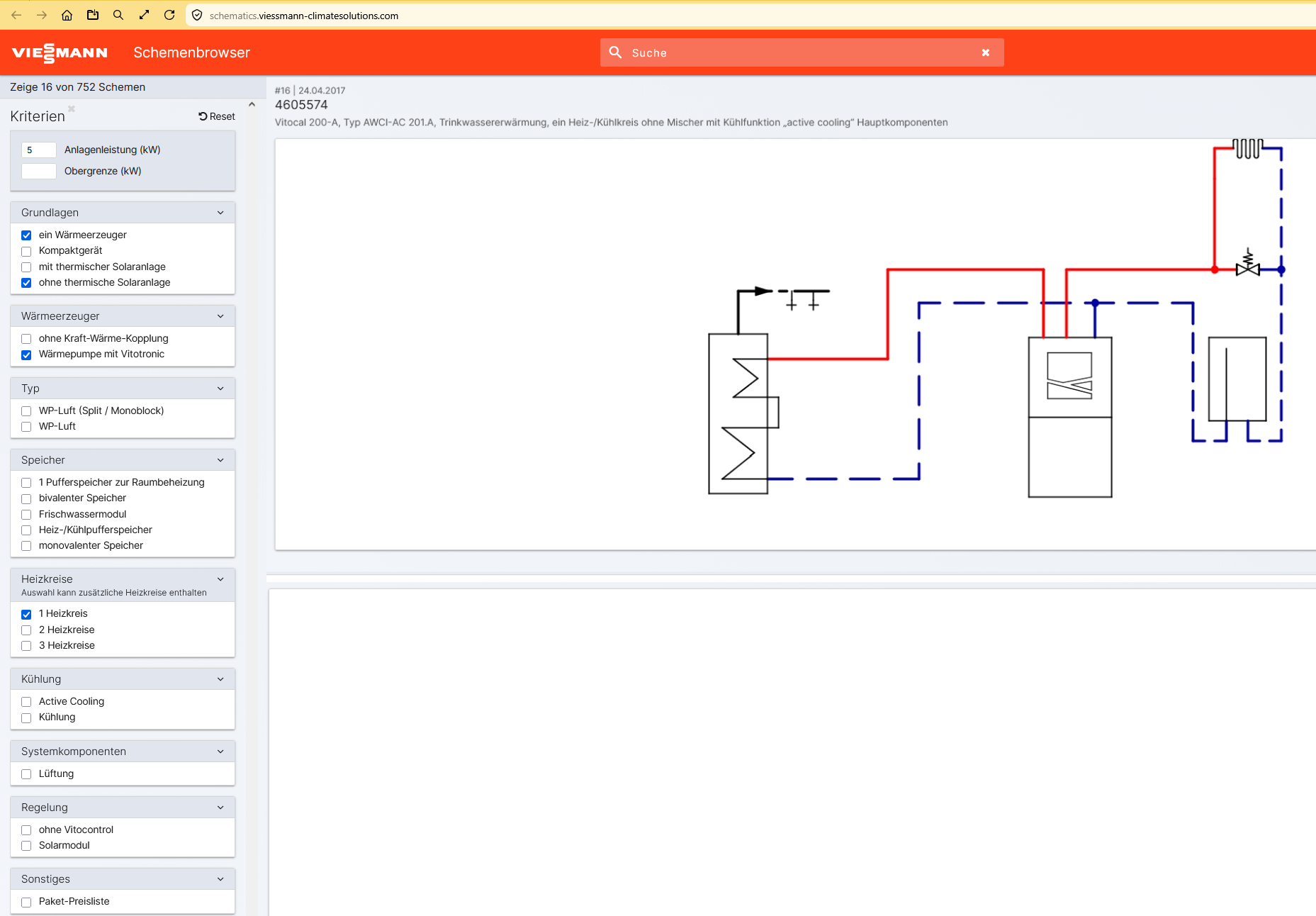Tick the Kühlung checkbox option
Viewport: 1316px width, 916px height.
tap(26, 717)
